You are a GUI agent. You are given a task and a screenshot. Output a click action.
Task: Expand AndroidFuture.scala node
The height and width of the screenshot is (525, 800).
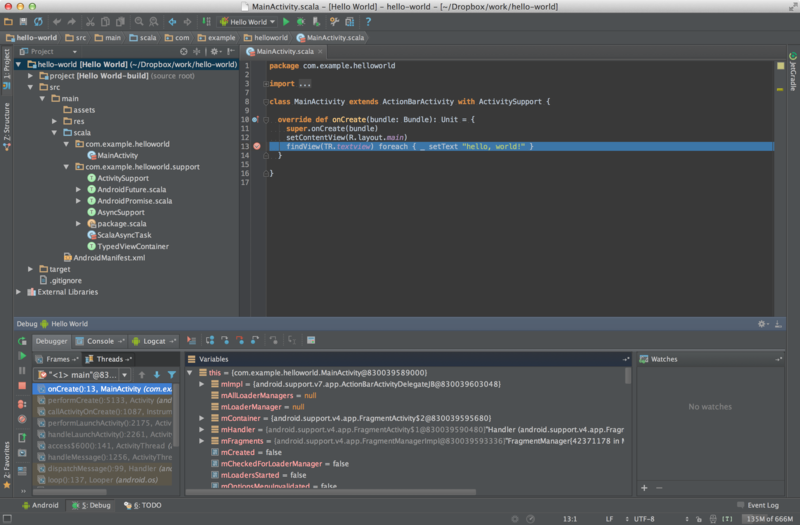click(78, 189)
